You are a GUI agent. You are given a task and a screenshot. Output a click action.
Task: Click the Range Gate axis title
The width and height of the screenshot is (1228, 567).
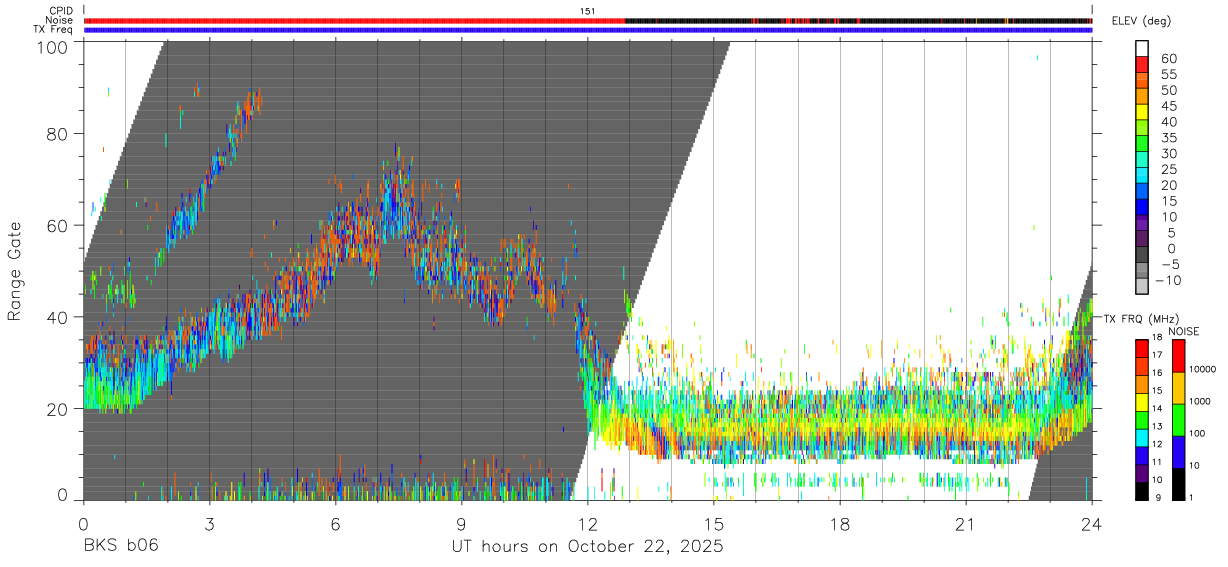15,271
